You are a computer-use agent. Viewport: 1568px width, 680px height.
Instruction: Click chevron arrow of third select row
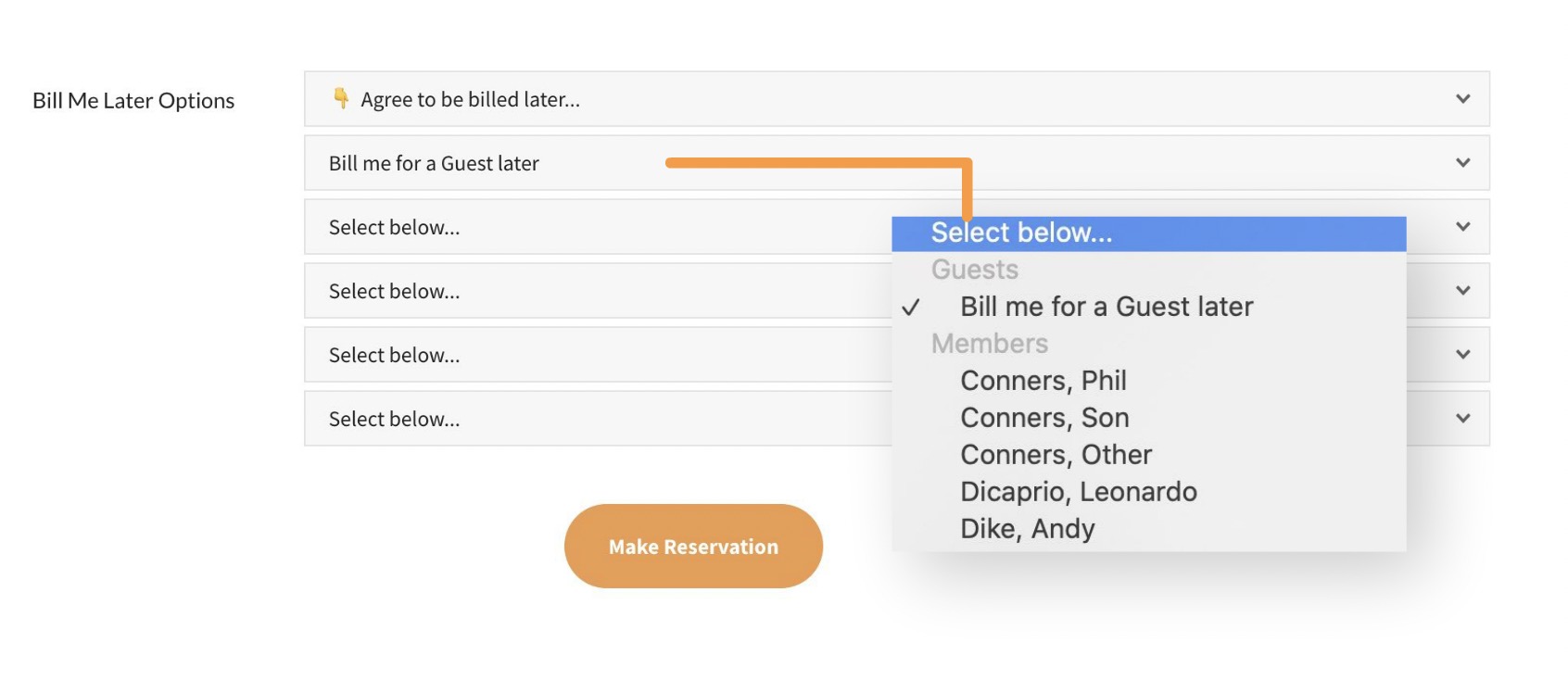click(x=1462, y=227)
